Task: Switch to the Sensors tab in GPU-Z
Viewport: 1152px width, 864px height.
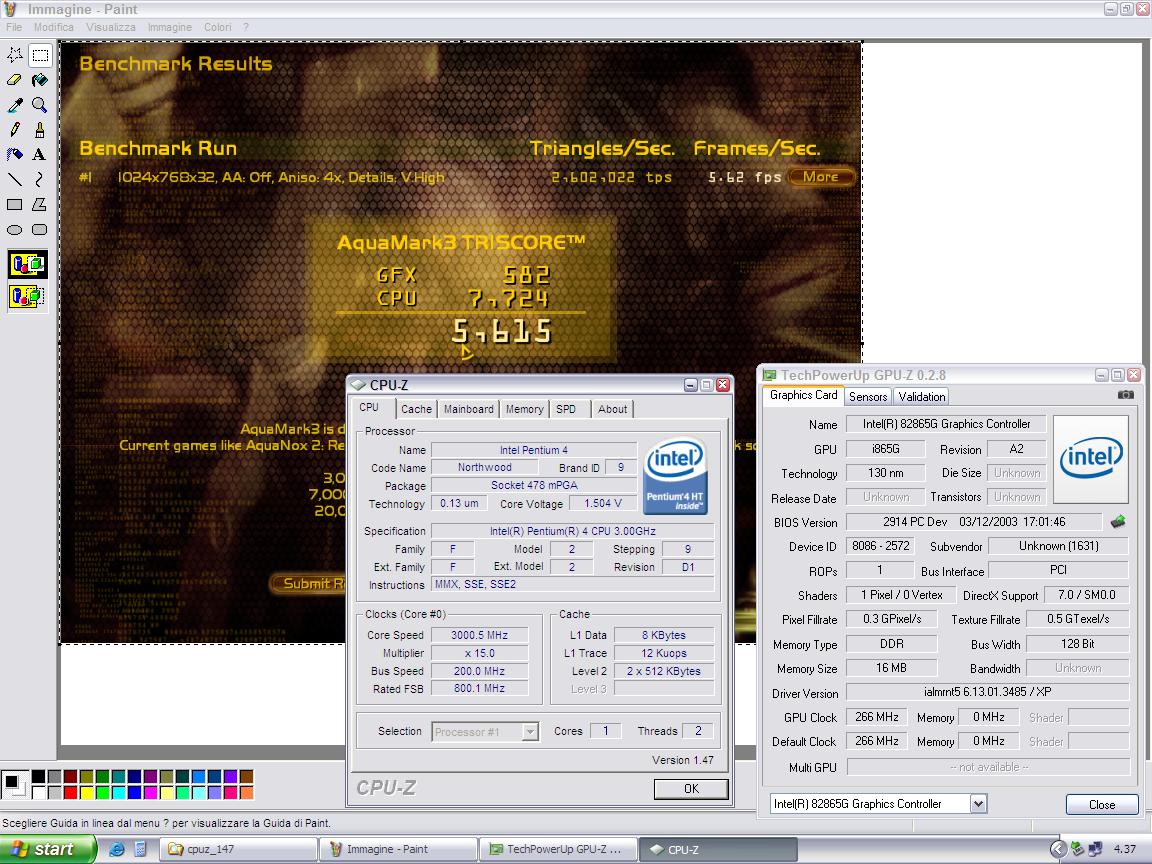Action: 868,397
